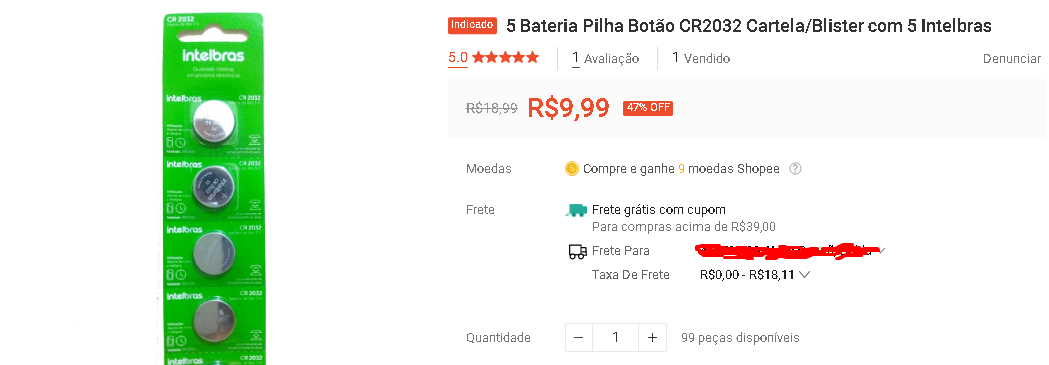Image resolution: width=1049 pixels, height=365 pixels.
Task: Click the Denunciar report link
Action: point(1012,59)
